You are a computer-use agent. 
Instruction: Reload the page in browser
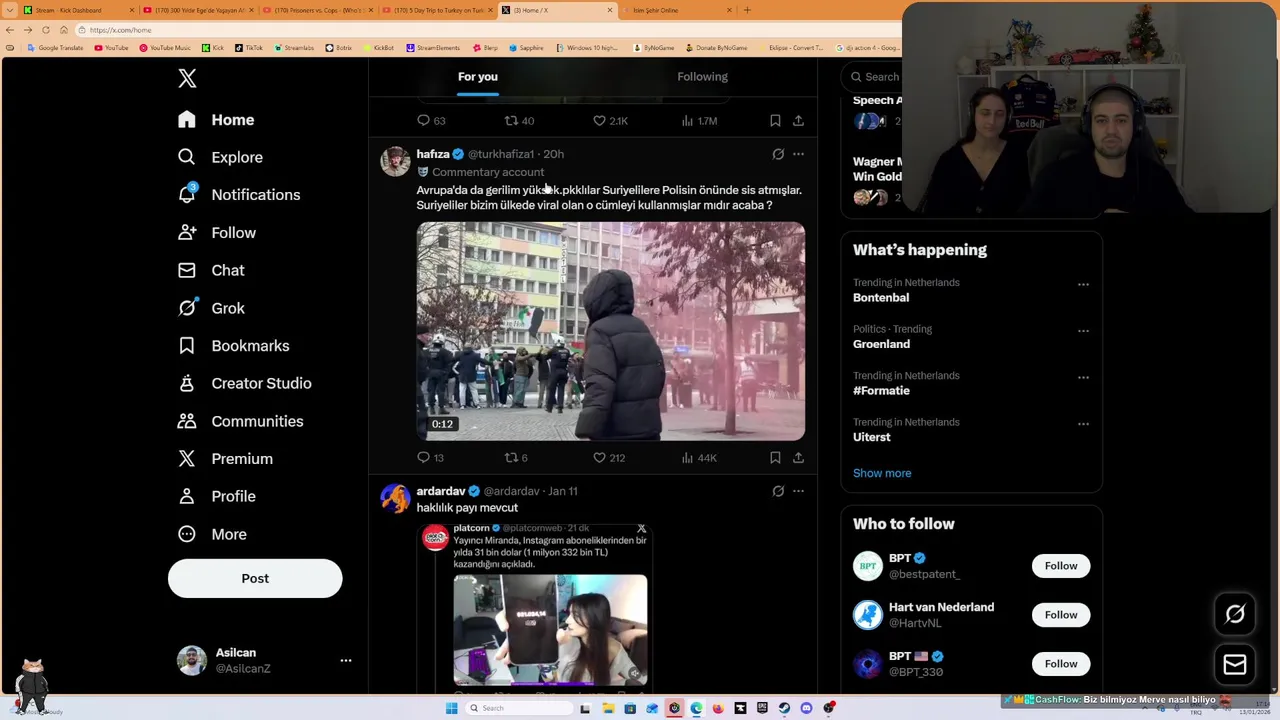[45, 30]
